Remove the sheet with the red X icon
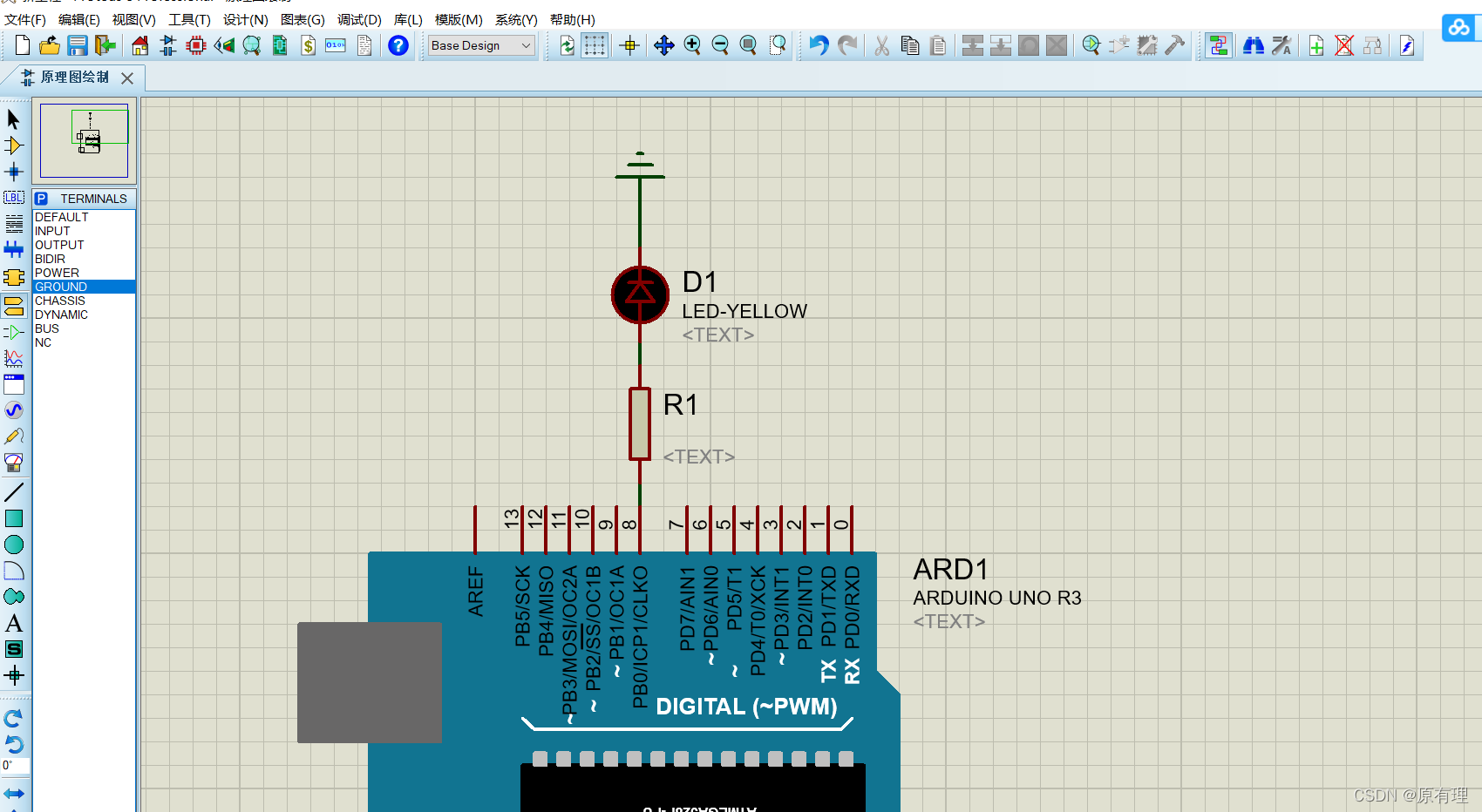This screenshot has height=812, width=1482. pyautogui.click(x=1344, y=45)
